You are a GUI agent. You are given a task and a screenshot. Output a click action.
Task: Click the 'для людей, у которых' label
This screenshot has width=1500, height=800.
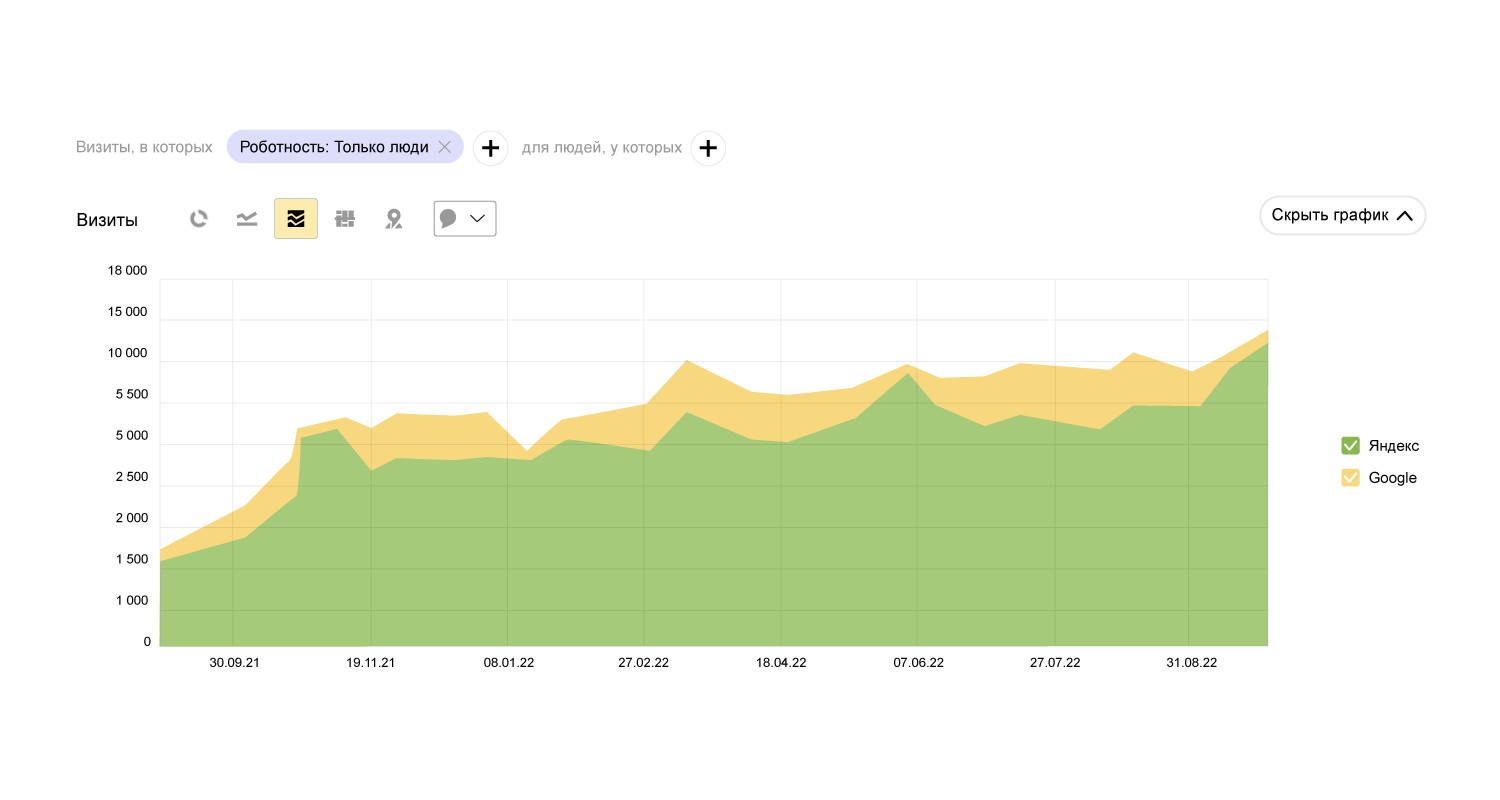(x=602, y=148)
